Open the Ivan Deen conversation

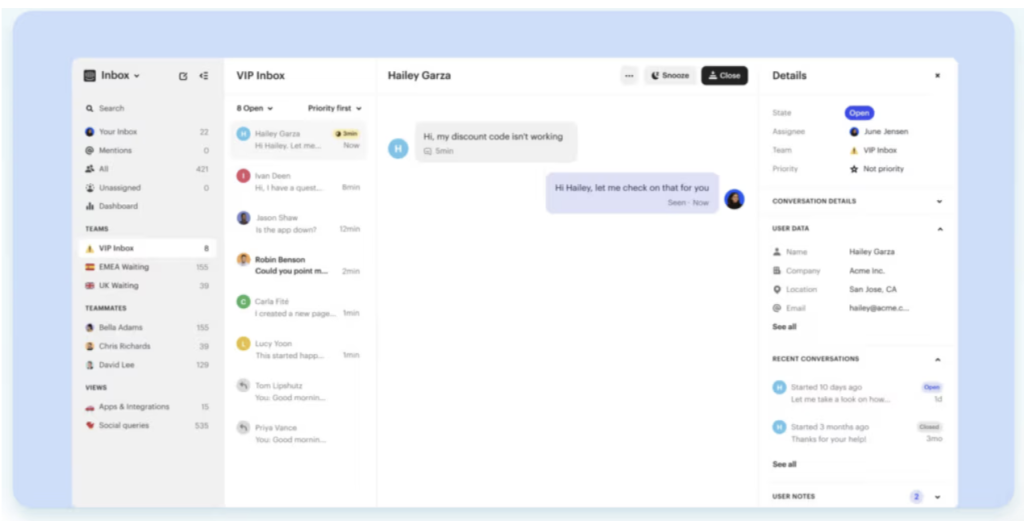pos(298,182)
